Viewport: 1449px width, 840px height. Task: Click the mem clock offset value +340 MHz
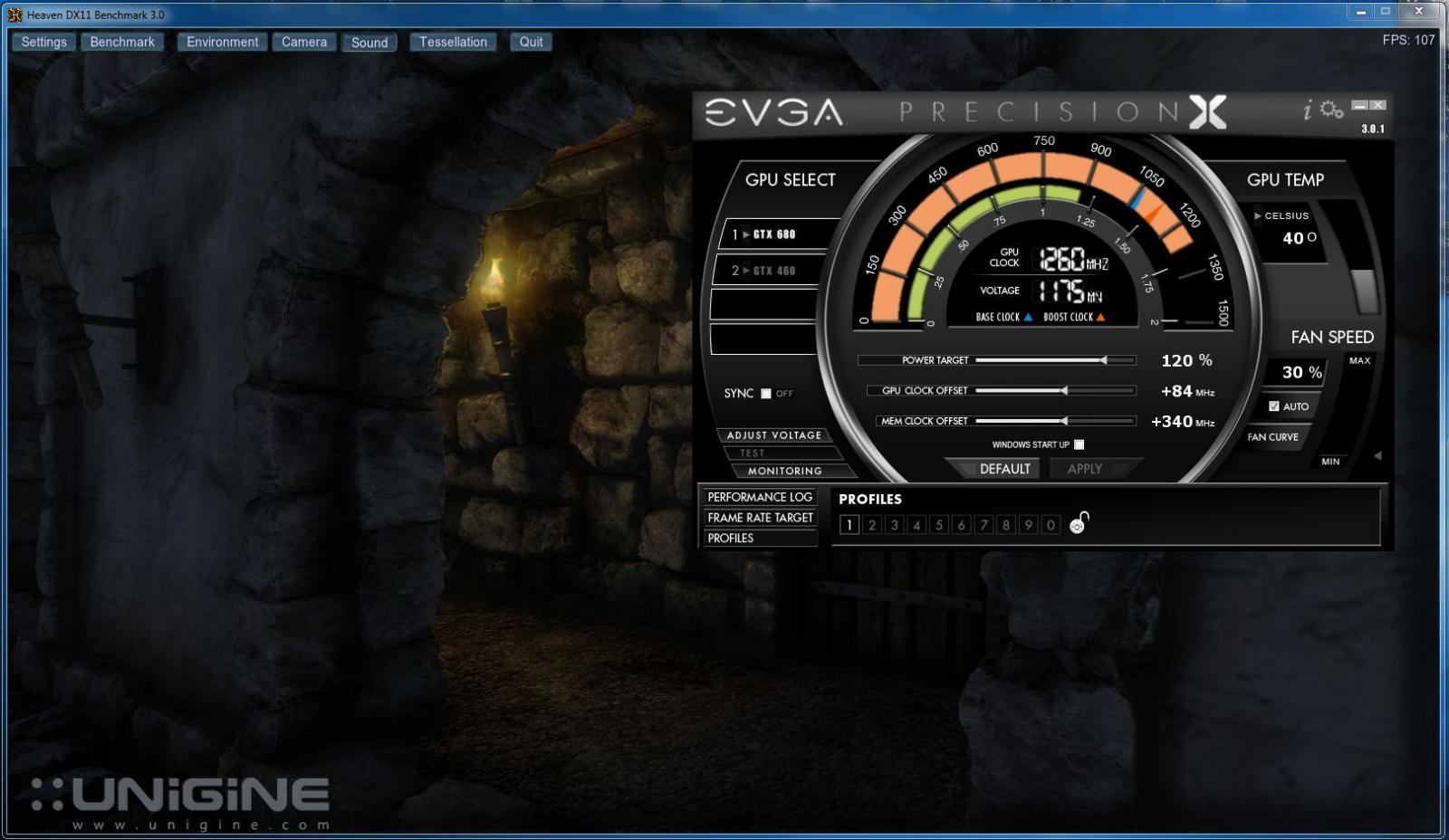pos(1183,422)
